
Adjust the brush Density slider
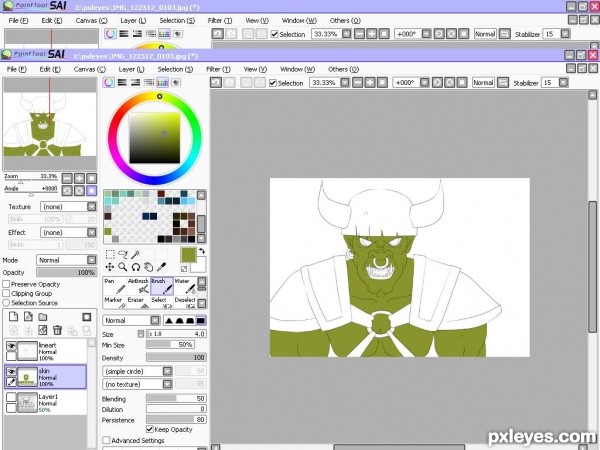(x=176, y=357)
